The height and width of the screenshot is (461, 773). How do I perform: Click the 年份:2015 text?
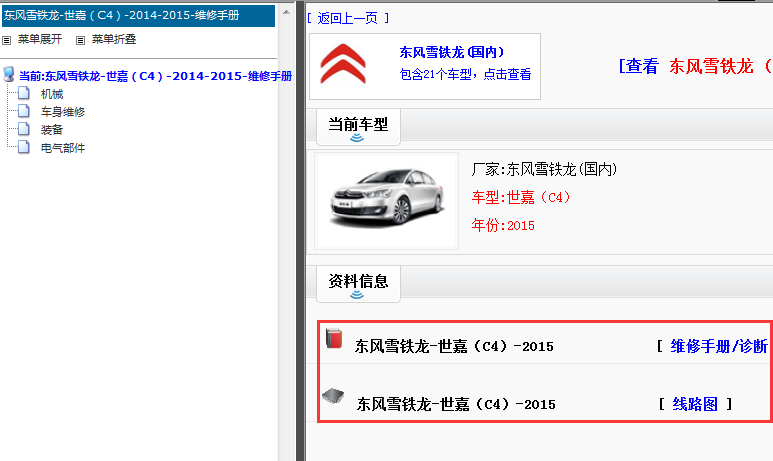pyautogui.click(x=503, y=225)
